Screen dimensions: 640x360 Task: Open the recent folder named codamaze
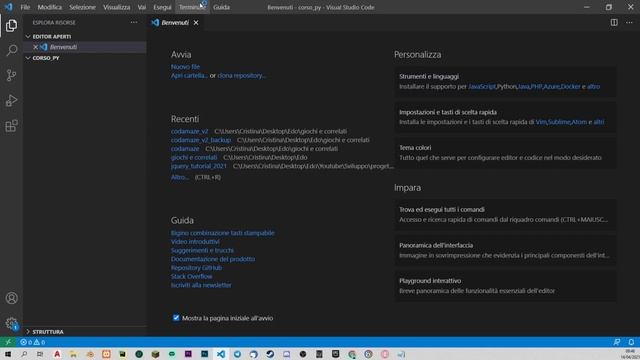coord(185,149)
